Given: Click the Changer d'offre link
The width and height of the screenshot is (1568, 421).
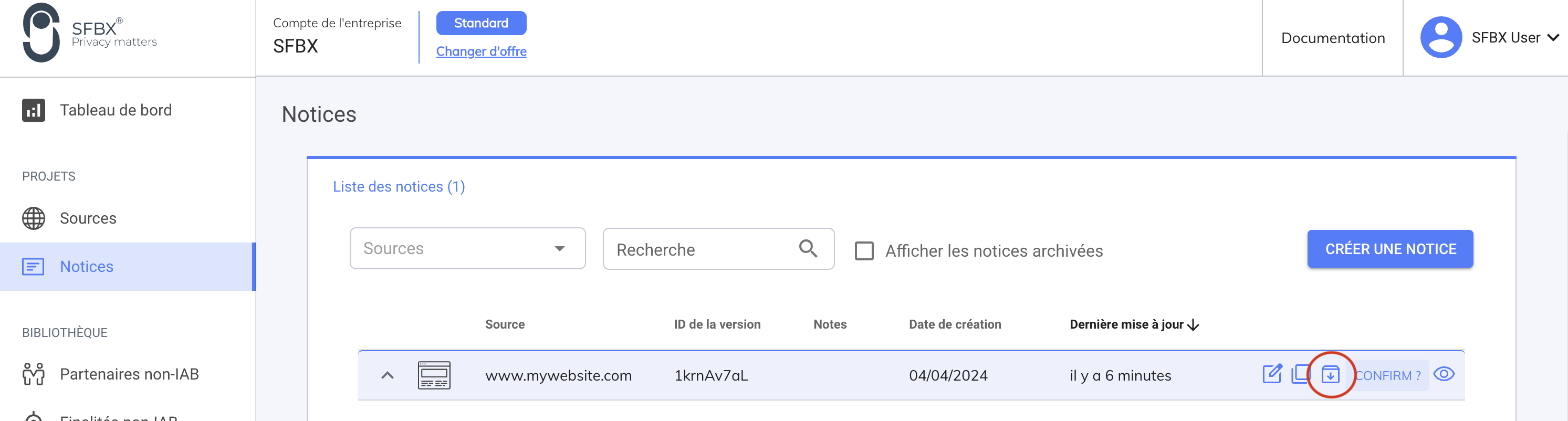Looking at the screenshot, I should (x=481, y=51).
